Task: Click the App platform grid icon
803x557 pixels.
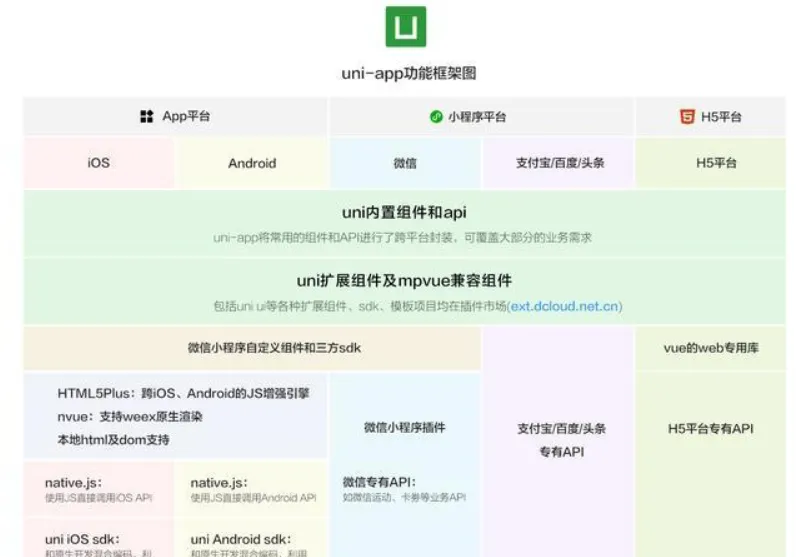Action: (146, 116)
